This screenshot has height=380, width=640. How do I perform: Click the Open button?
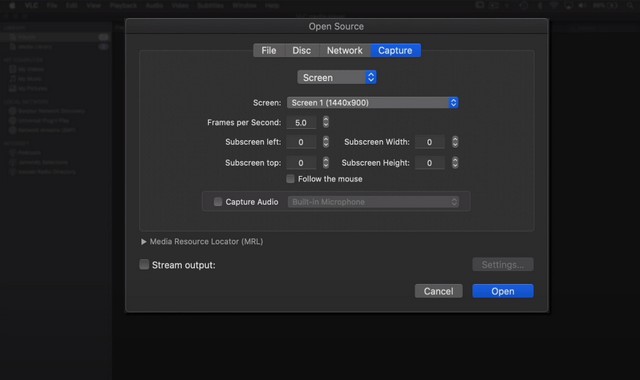(x=503, y=291)
